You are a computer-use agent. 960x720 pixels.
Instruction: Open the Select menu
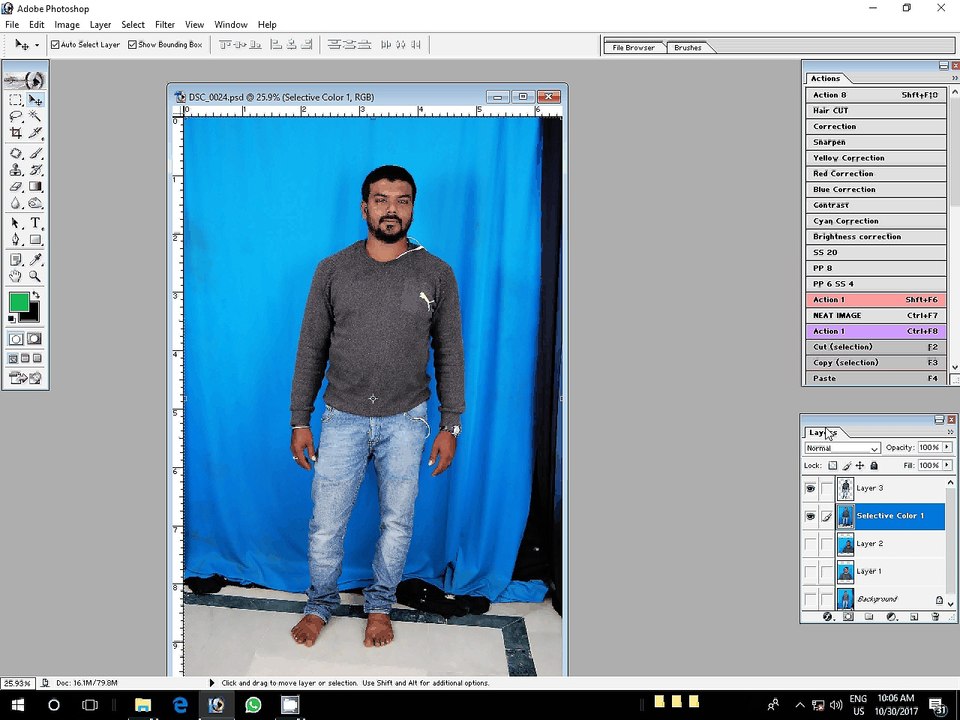pos(133,24)
